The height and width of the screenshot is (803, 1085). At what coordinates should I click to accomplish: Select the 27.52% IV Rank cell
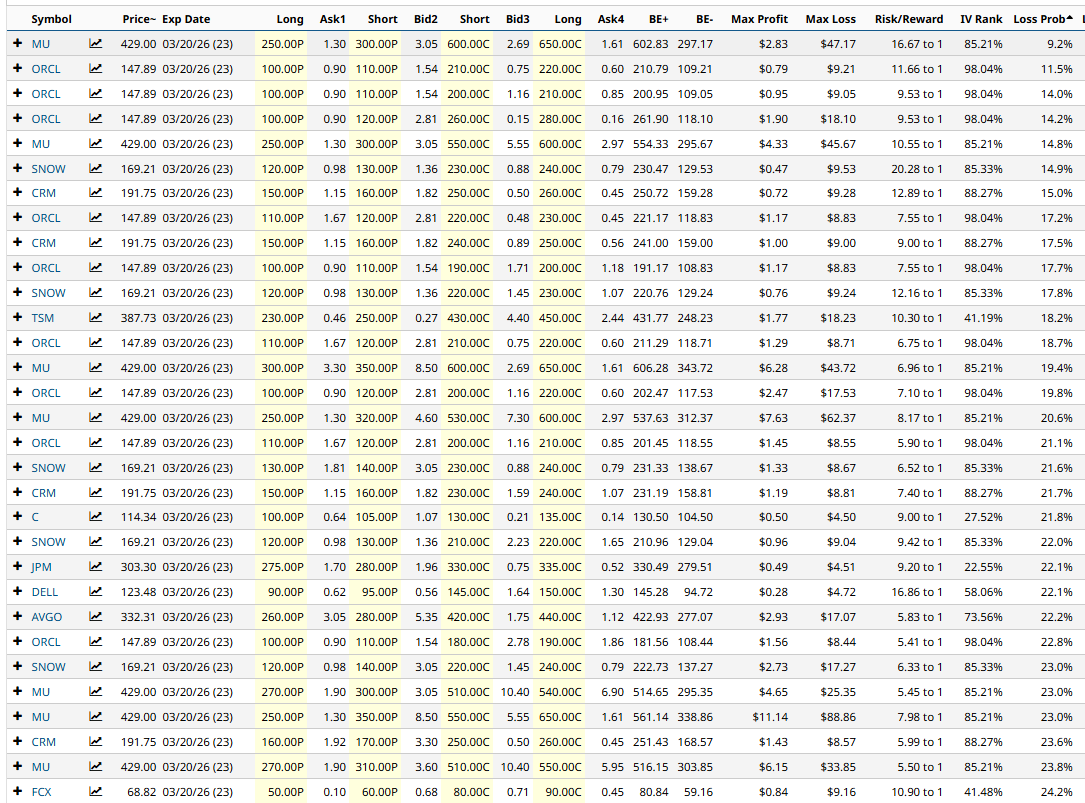[983, 517]
